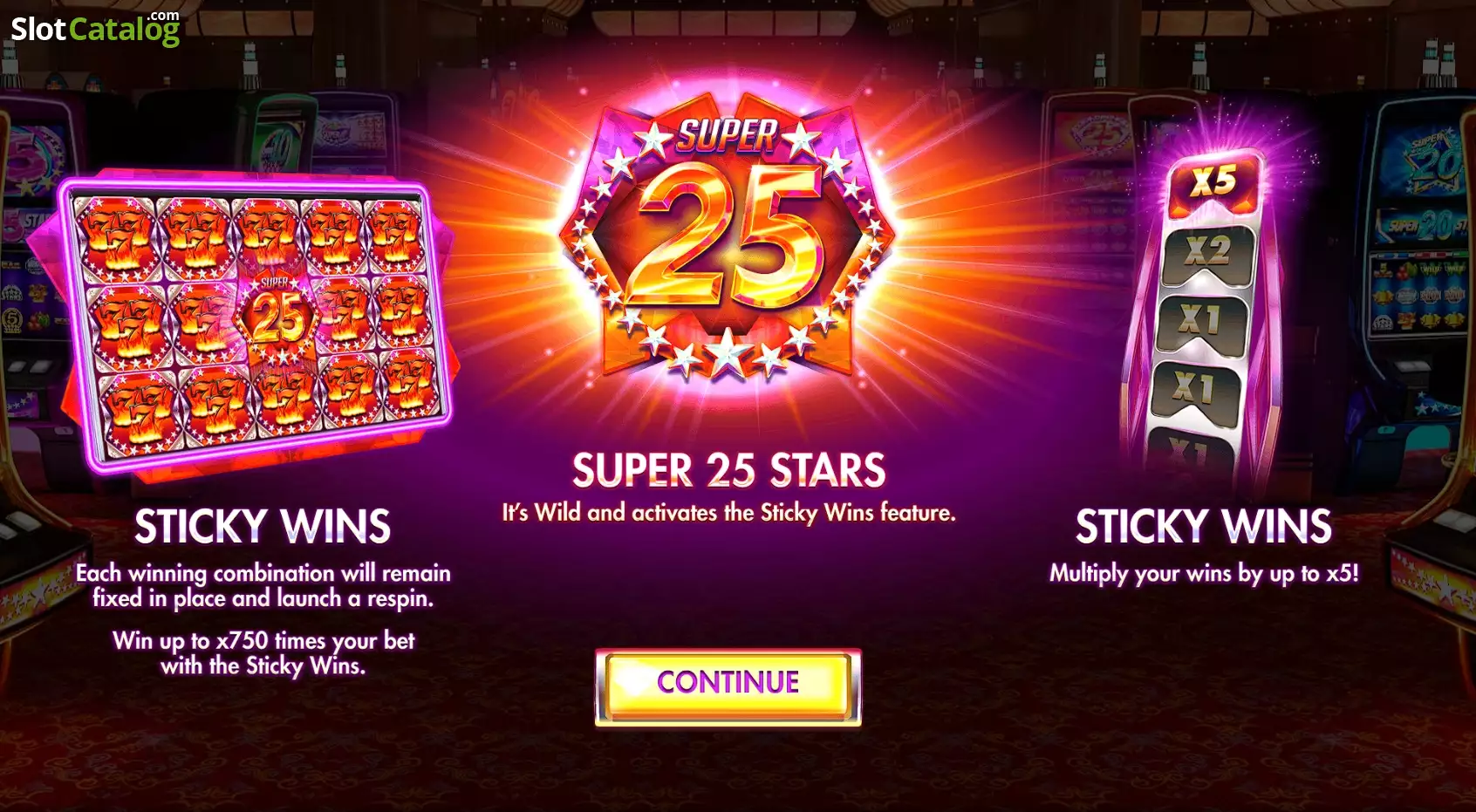Open the SlotCatalog.com logo link
The width and height of the screenshot is (1476, 812).
(96, 28)
